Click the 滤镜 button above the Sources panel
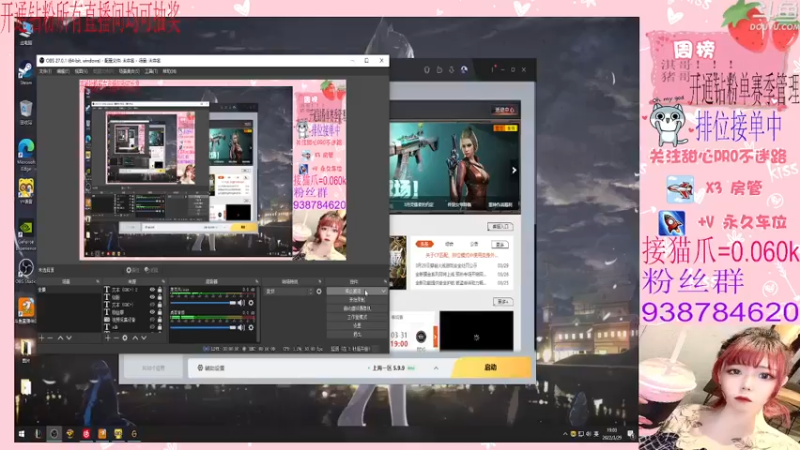The image size is (800, 450). coord(152,270)
